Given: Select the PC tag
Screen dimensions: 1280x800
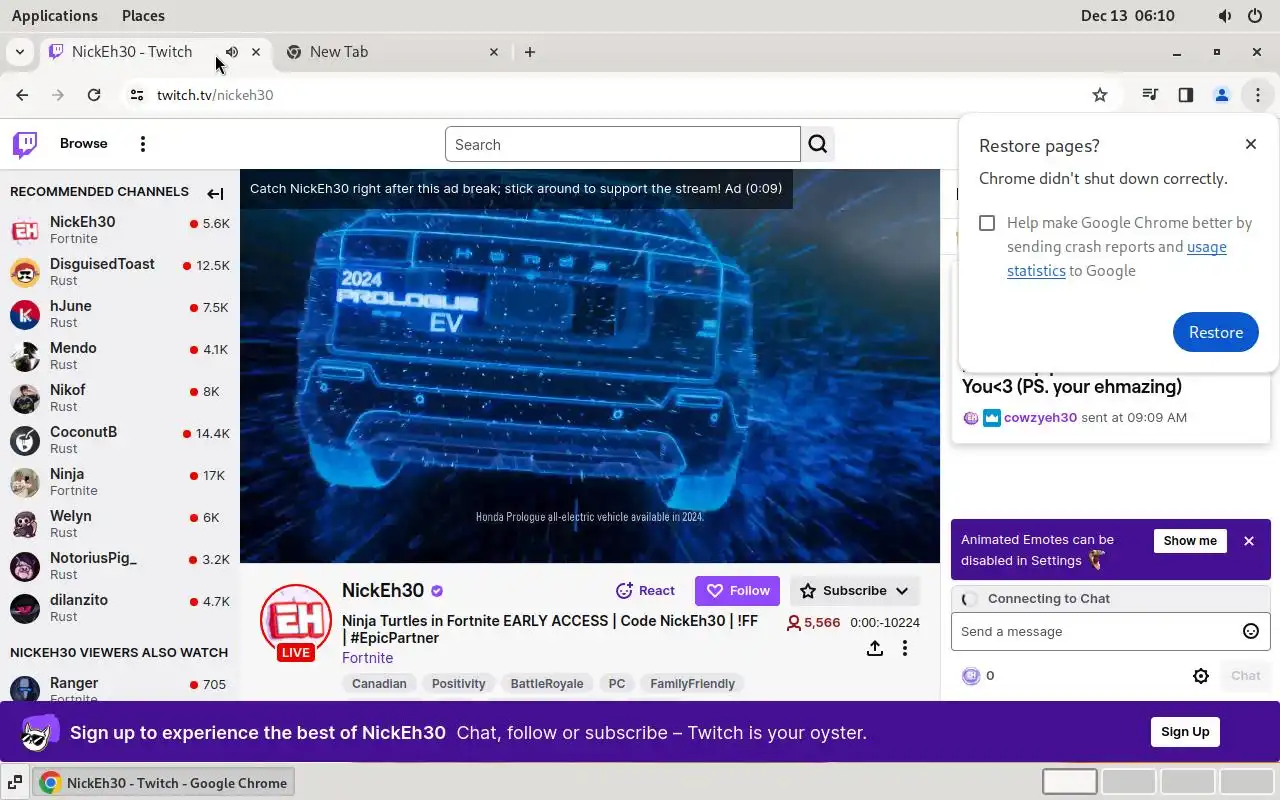Looking at the screenshot, I should pyautogui.click(x=617, y=684).
